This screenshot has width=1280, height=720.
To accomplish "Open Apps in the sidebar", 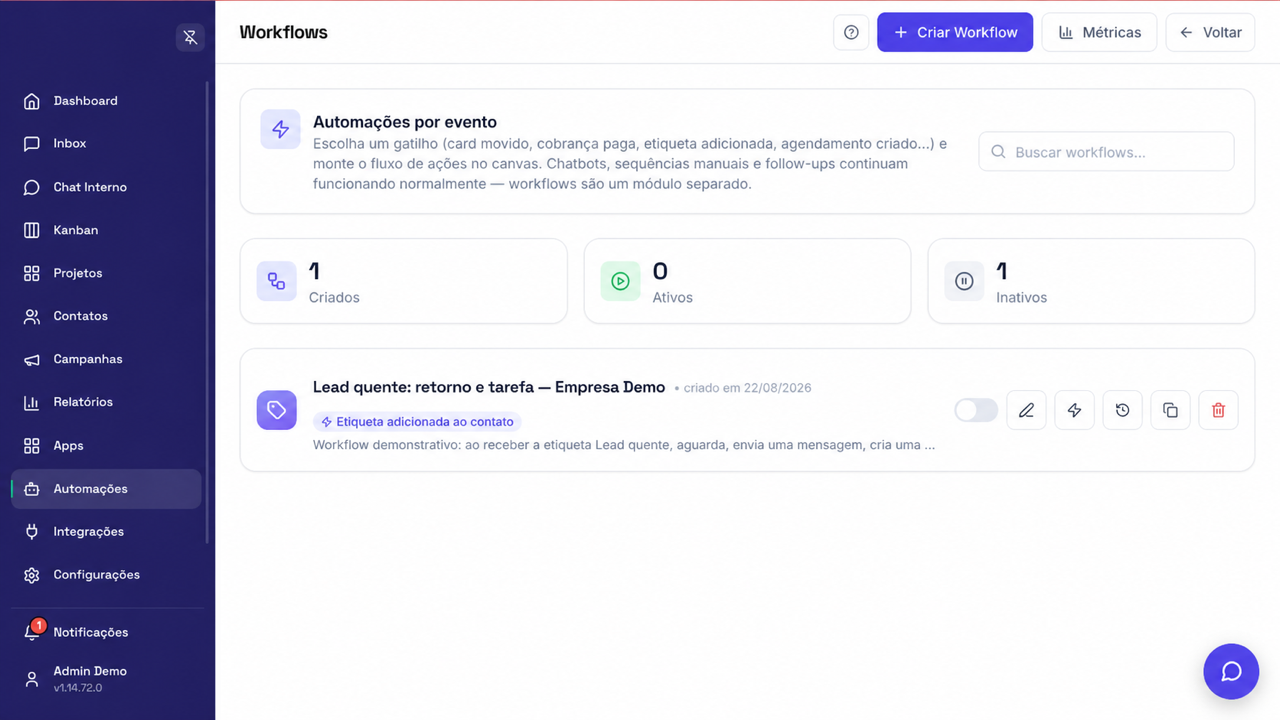I will [106, 446].
